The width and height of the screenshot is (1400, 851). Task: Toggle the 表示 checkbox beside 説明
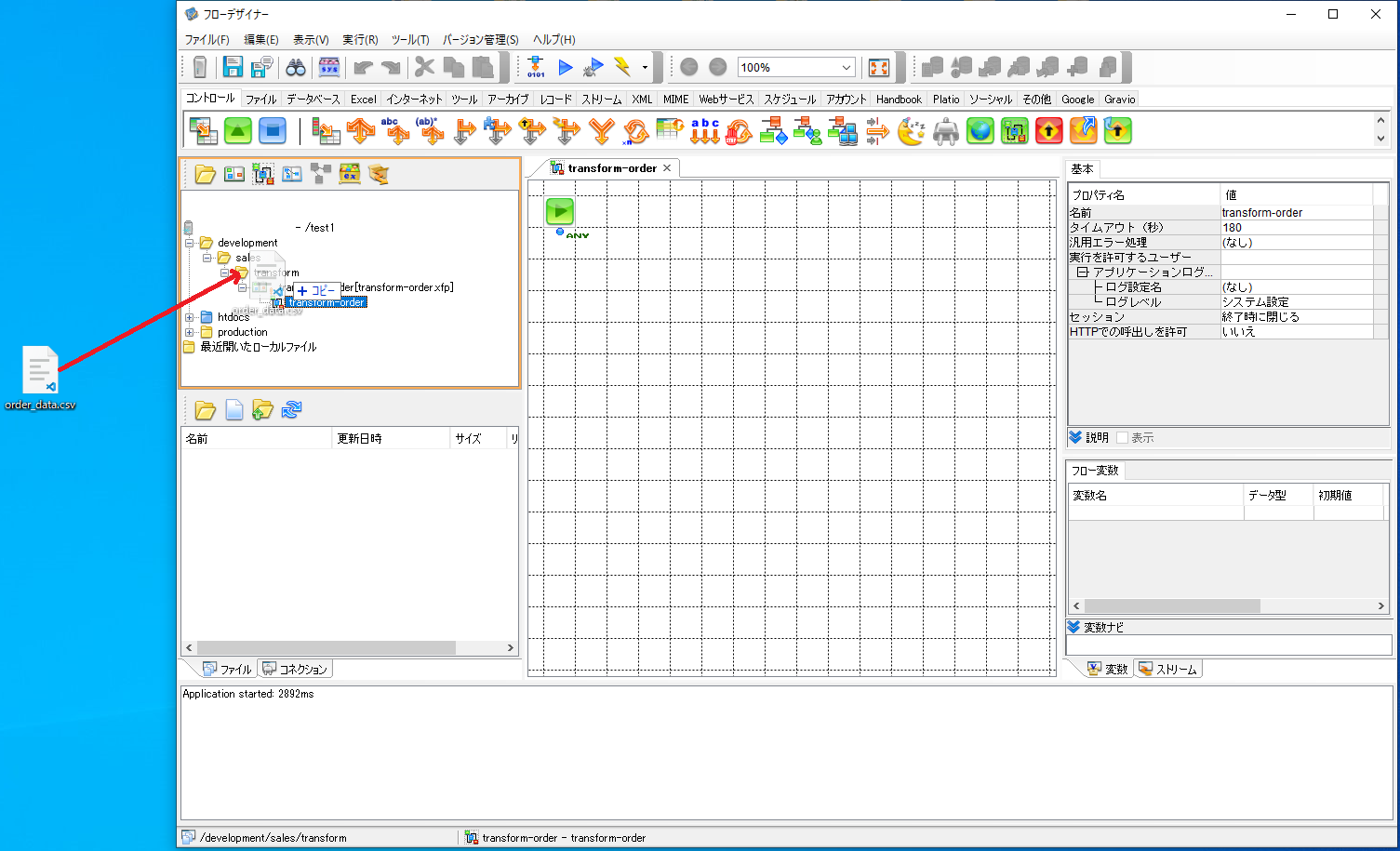tap(1123, 438)
